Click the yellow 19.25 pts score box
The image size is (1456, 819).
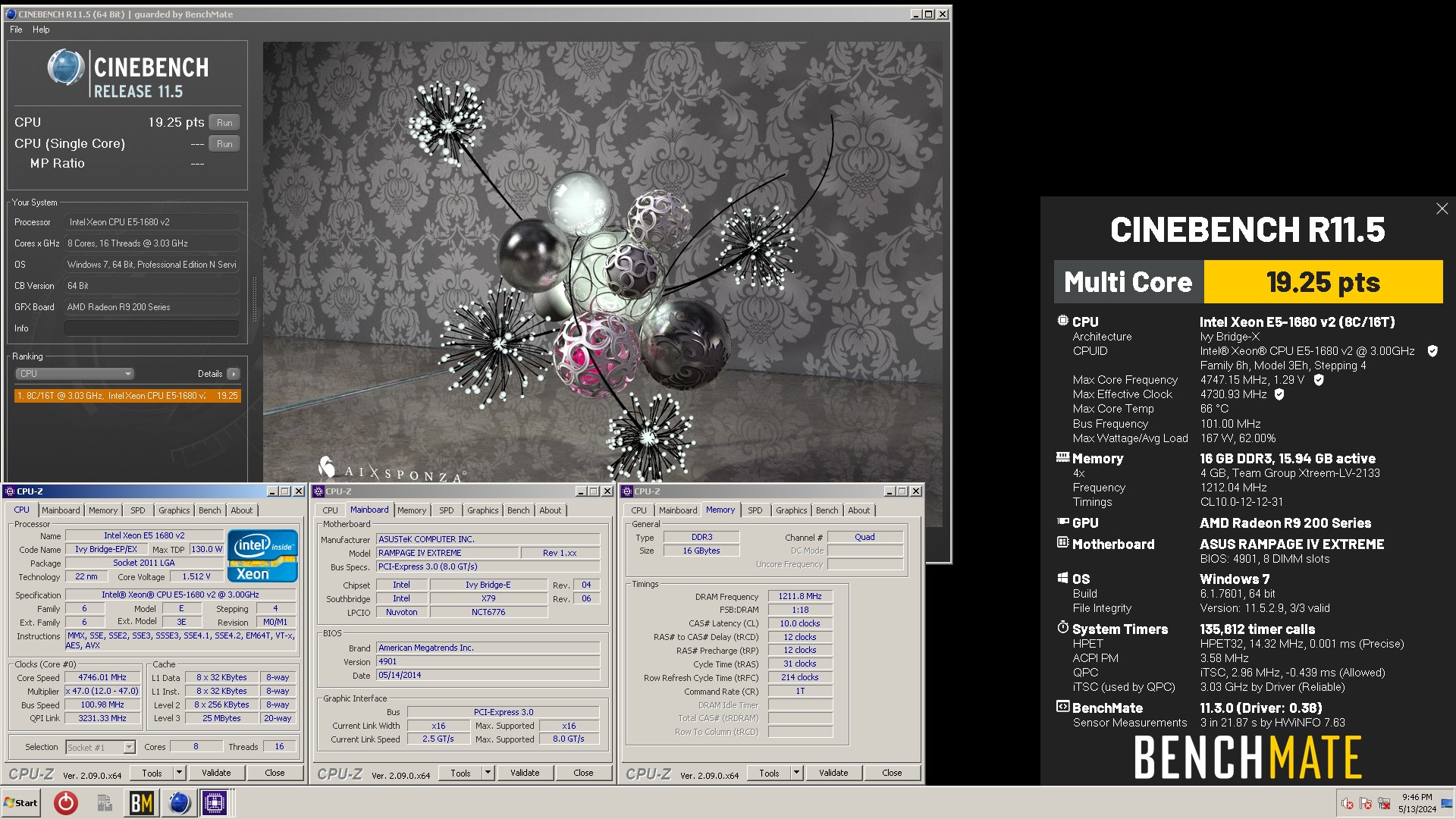[1323, 282]
